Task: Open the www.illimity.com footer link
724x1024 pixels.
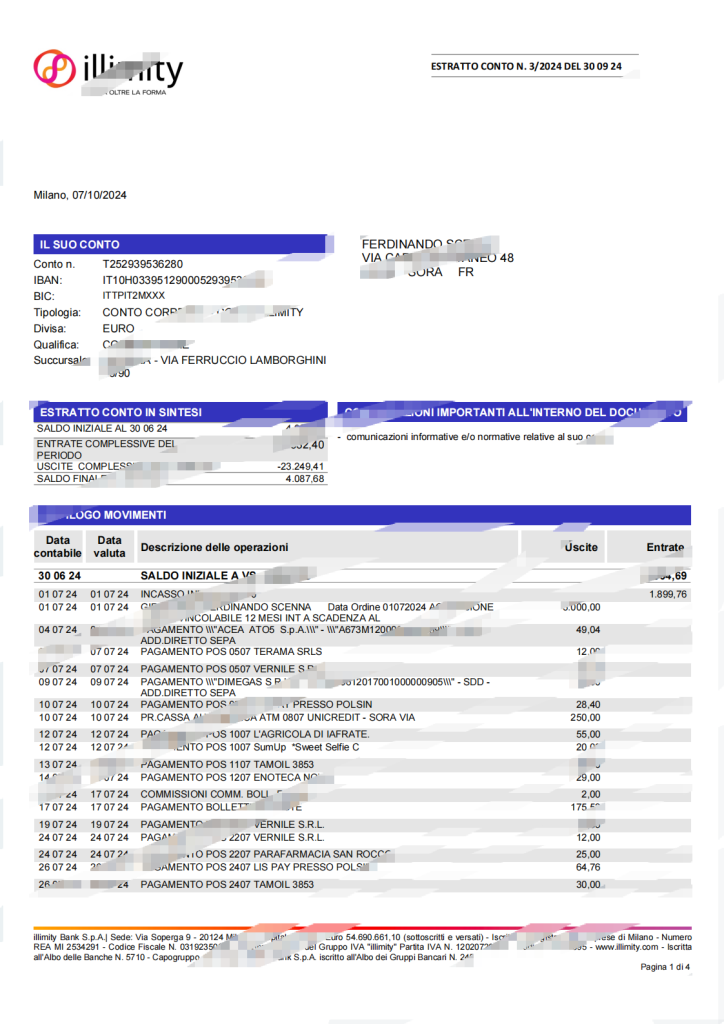Action: [x=625, y=946]
